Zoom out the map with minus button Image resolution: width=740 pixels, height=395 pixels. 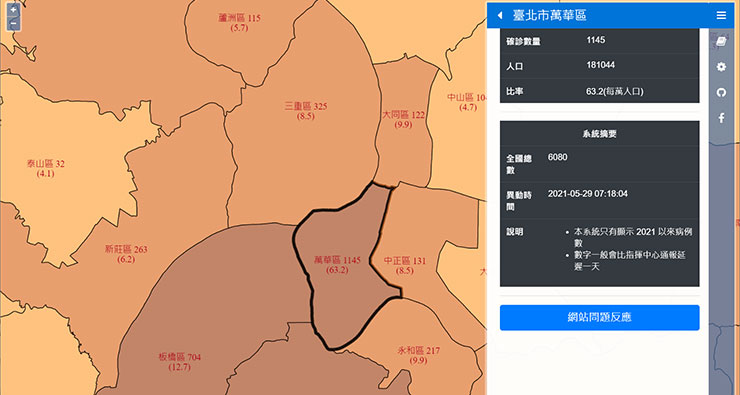(13, 23)
